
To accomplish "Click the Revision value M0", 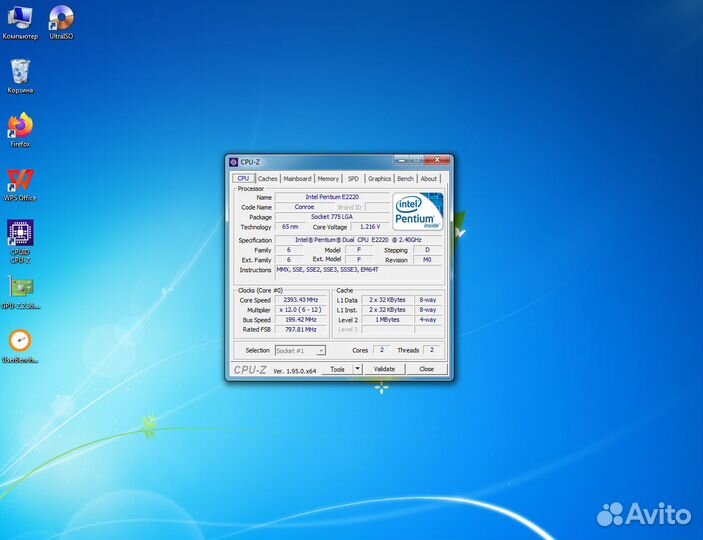I will pos(427,260).
